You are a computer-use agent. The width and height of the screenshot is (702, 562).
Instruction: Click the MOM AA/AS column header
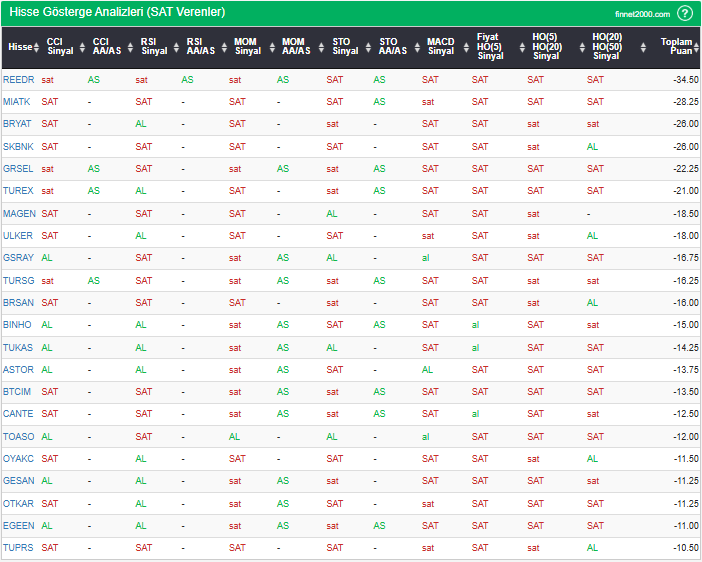click(296, 46)
